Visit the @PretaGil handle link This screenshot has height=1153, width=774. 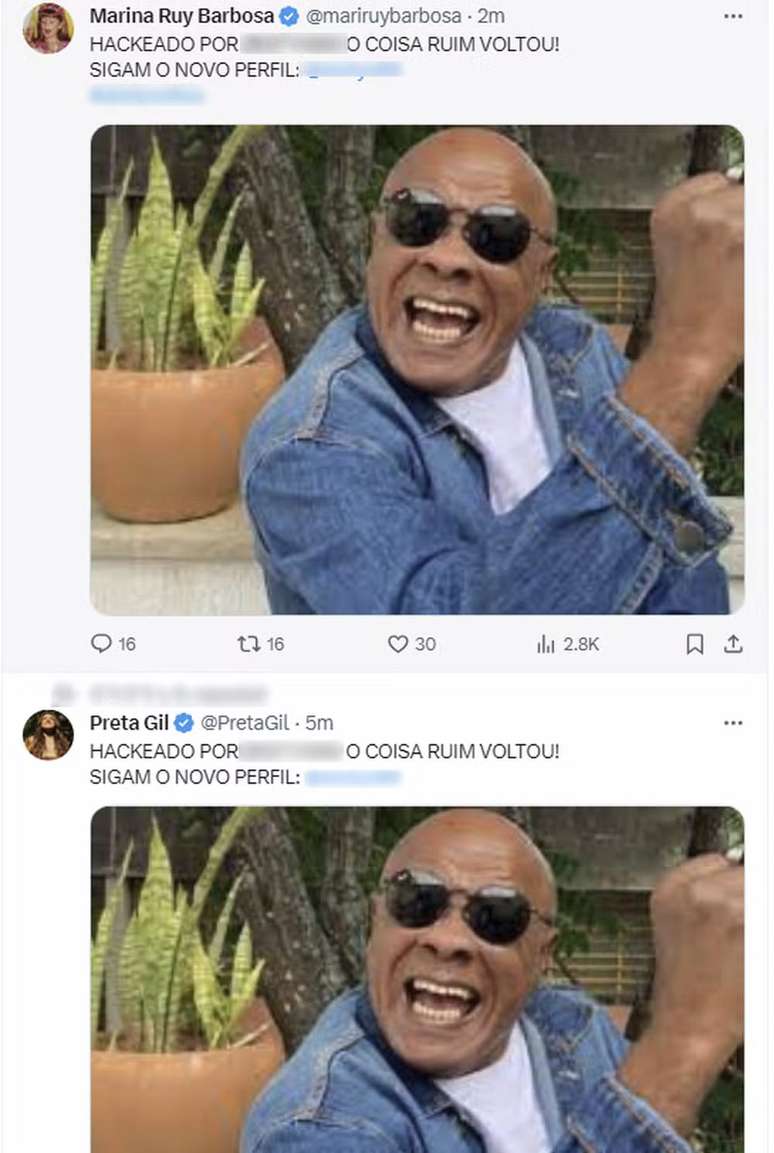246,722
